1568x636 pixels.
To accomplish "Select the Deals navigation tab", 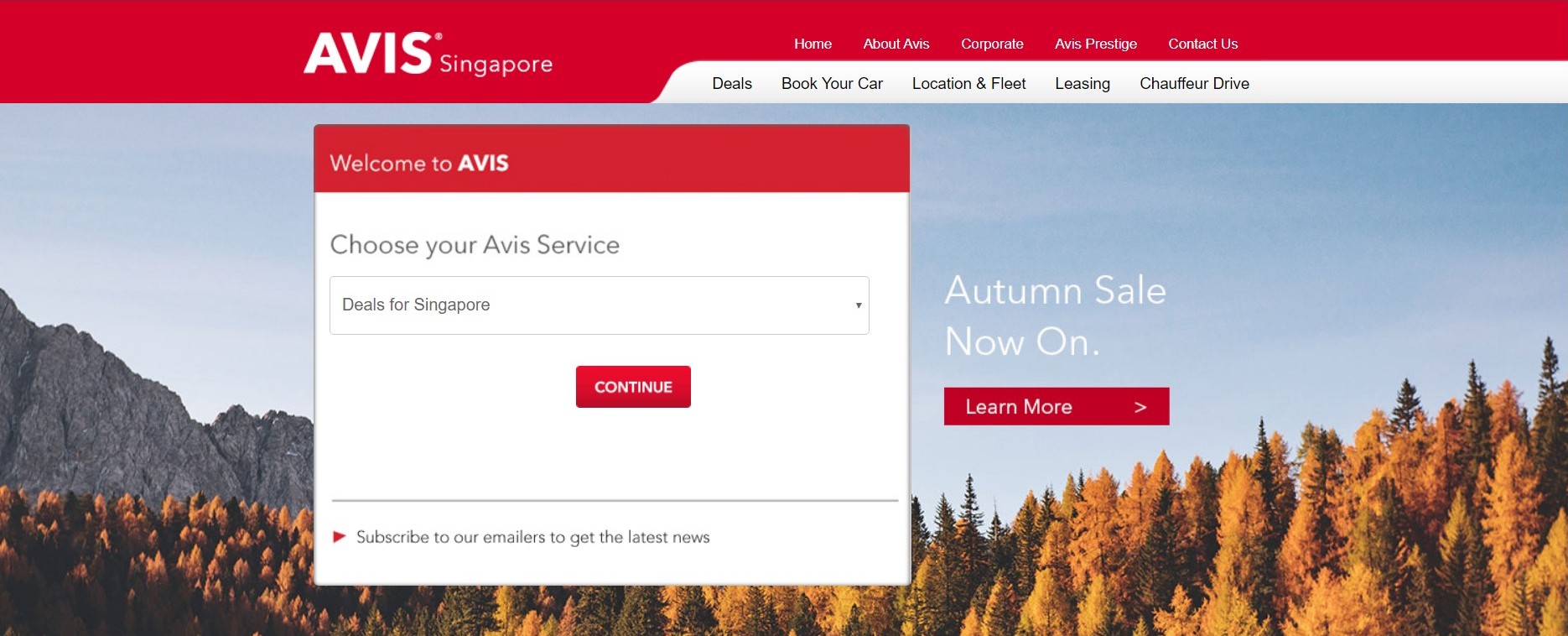I will coord(732,83).
